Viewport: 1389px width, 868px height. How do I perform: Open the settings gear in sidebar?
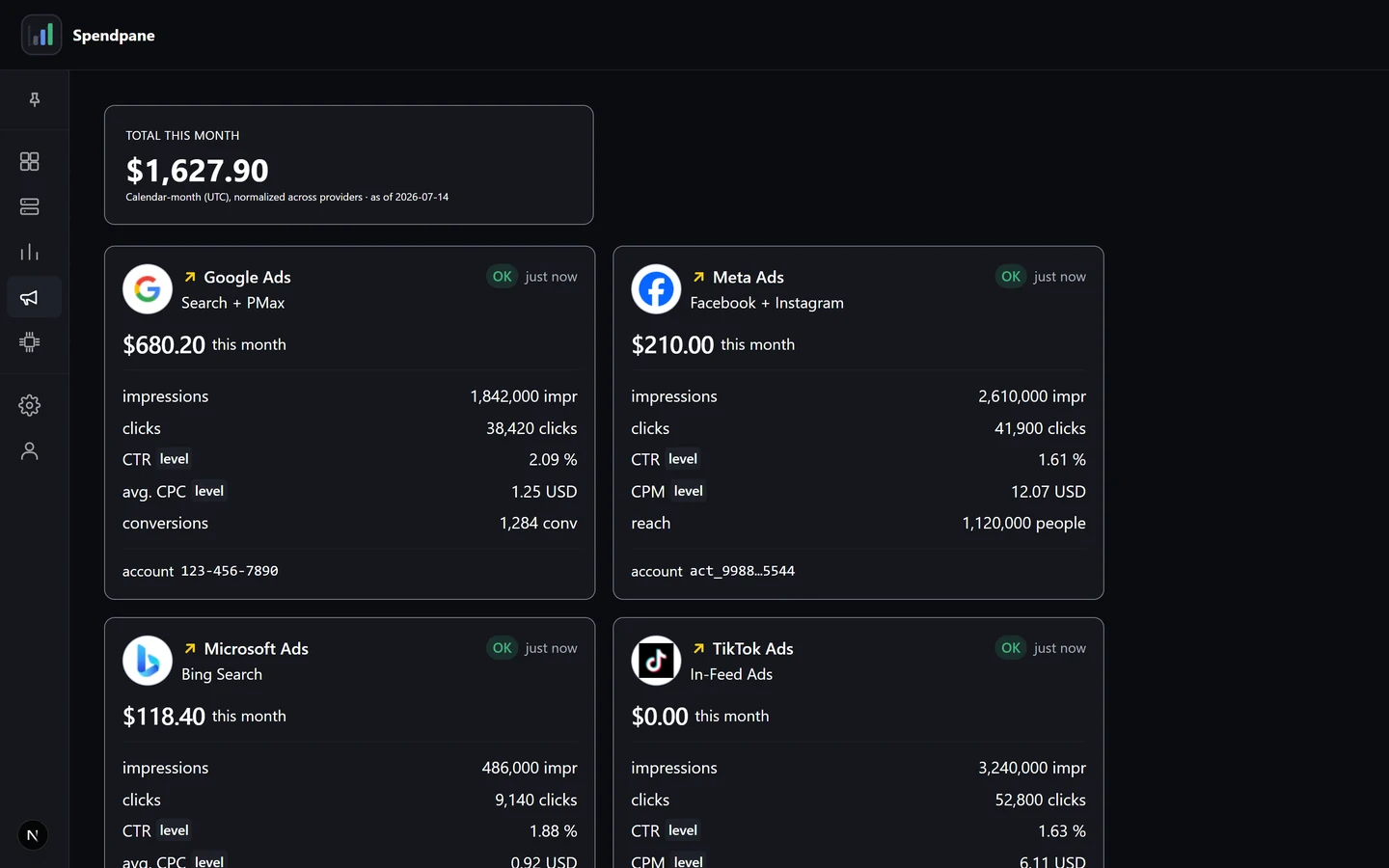pos(30,405)
